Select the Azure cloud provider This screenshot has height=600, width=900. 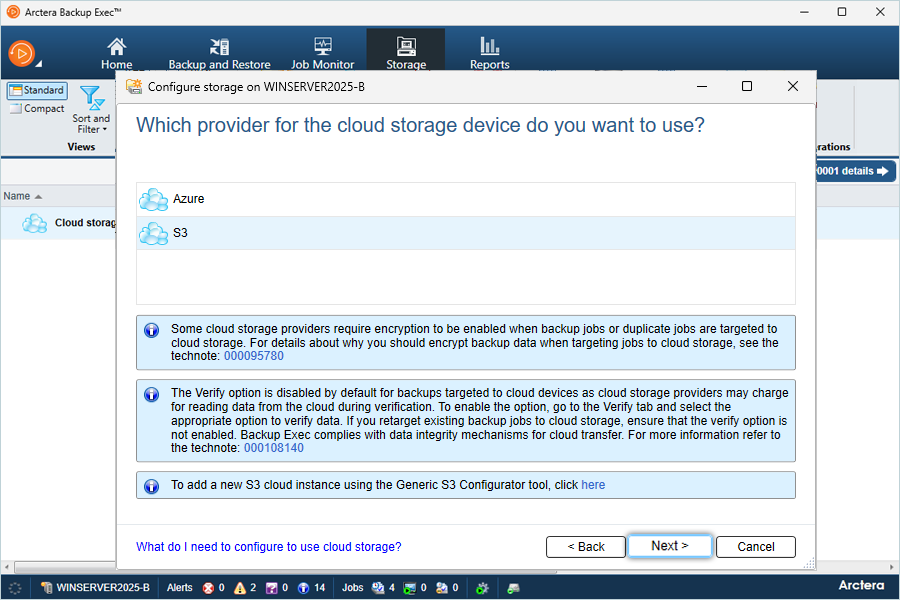pyautogui.click(x=188, y=199)
